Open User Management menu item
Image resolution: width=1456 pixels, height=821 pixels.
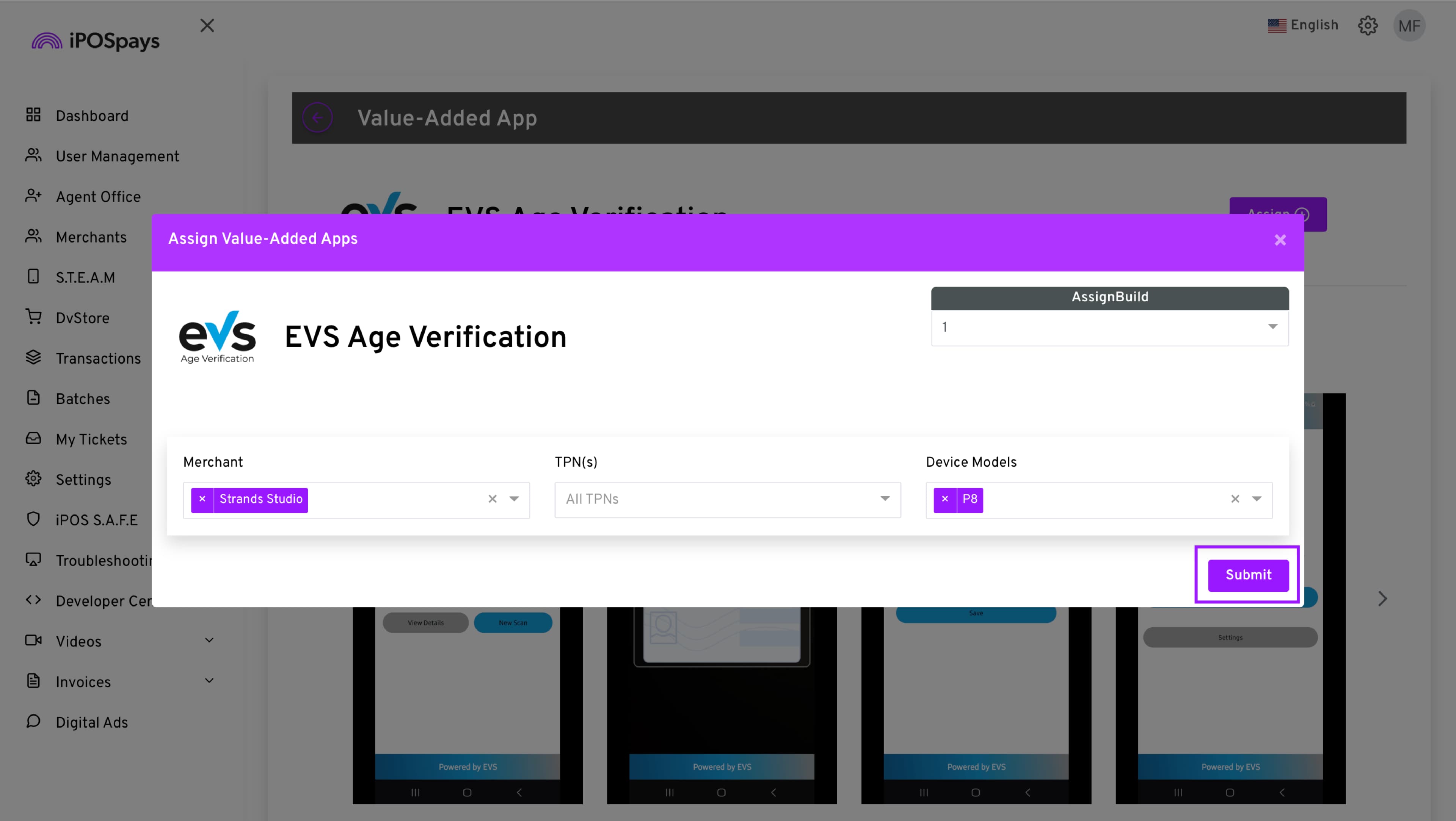coord(117,156)
